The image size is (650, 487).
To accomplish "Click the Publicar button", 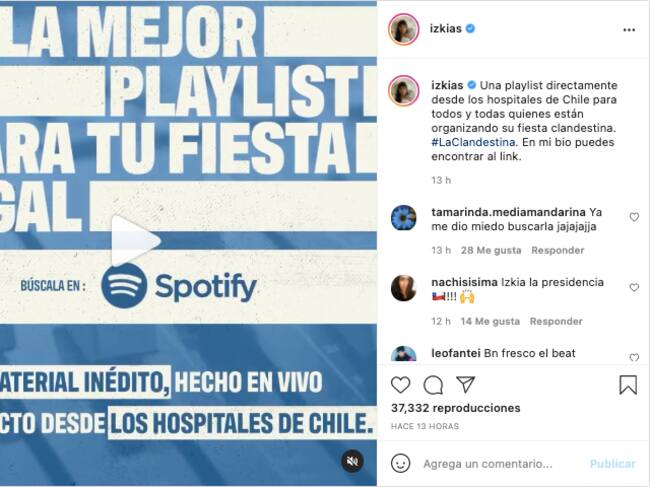I will pyautogui.click(x=612, y=464).
